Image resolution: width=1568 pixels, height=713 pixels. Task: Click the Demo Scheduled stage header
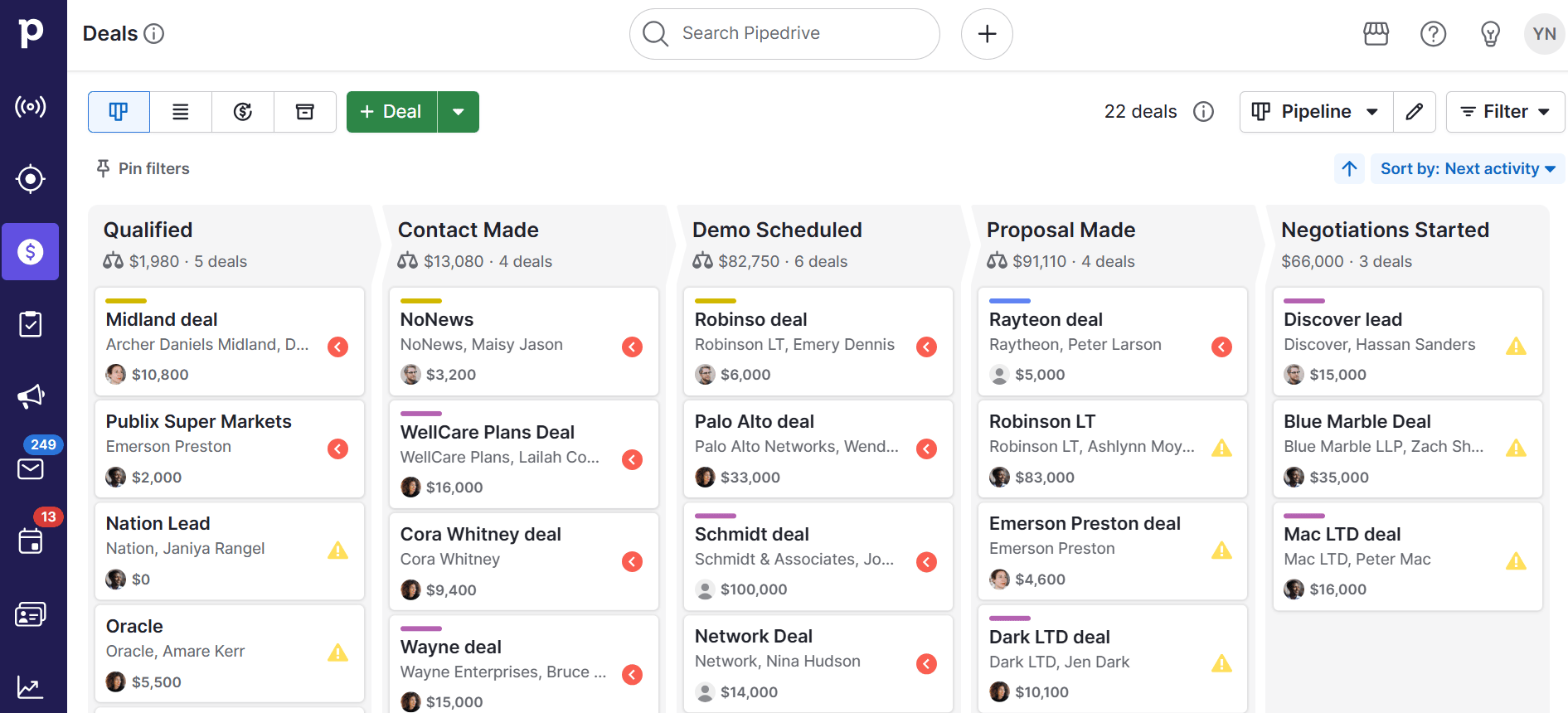pos(777,230)
